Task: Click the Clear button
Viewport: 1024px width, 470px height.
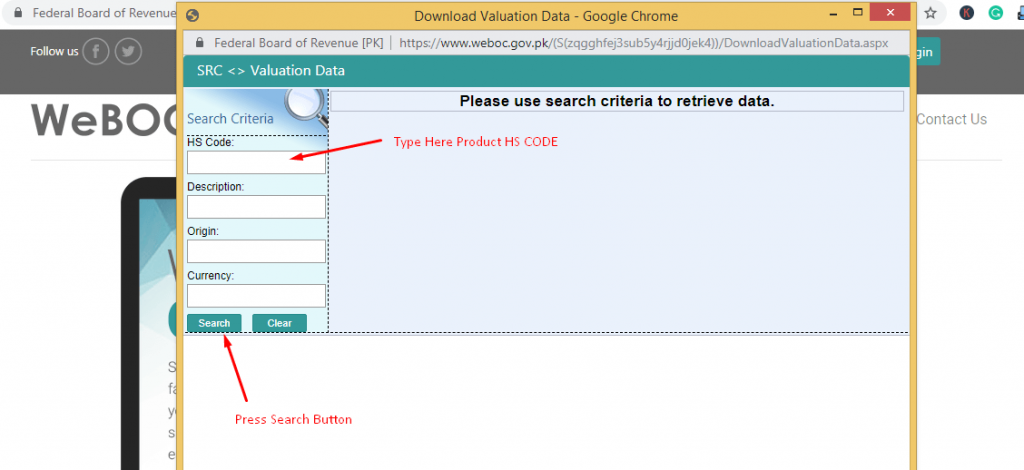Action: click(x=280, y=323)
